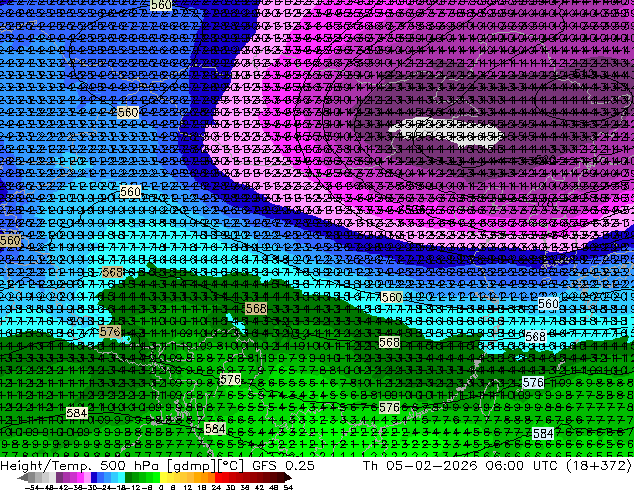Click the "Th 05-02-2026" date text

(x=420, y=465)
